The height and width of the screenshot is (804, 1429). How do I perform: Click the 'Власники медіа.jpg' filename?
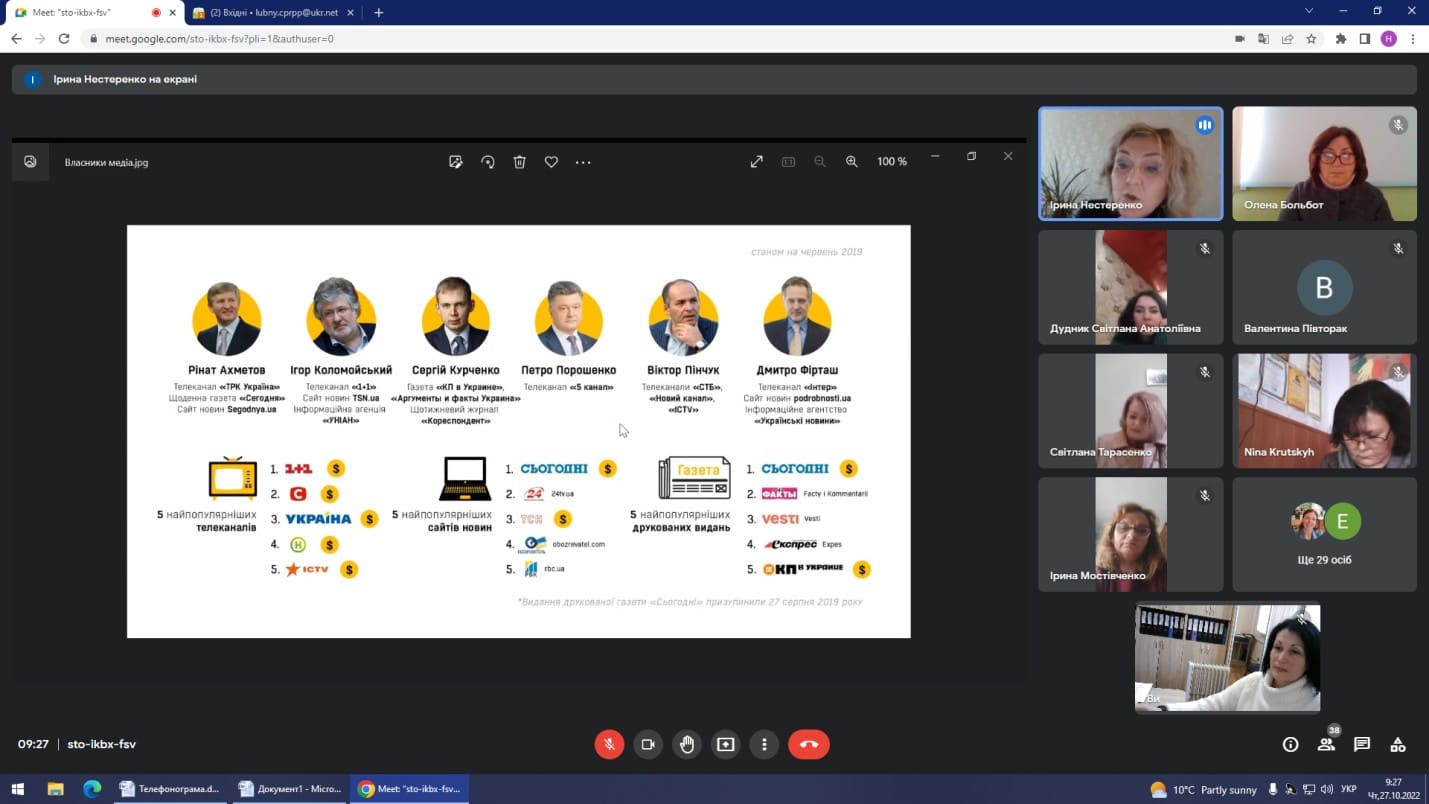[x=106, y=162]
